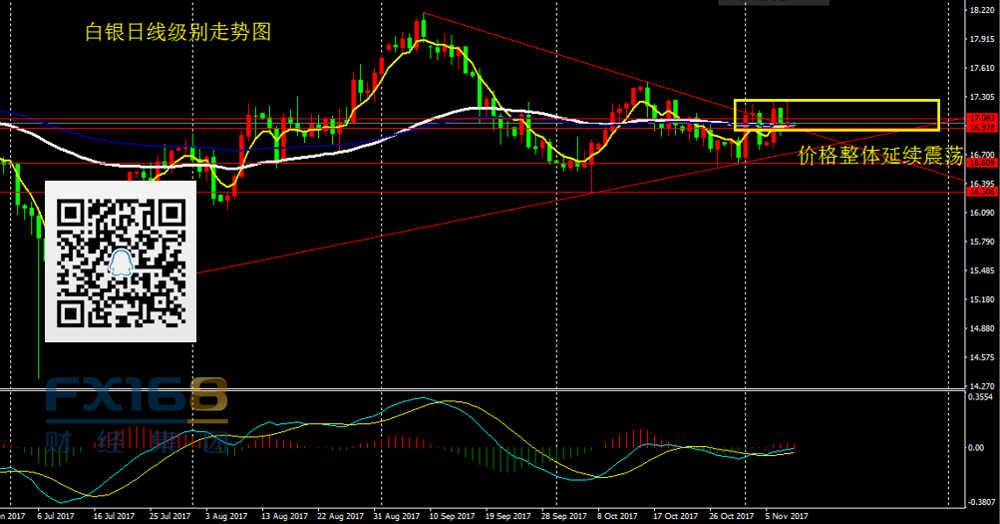Click the yellow rectangle consolidation box
This screenshot has width=1000, height=524.
click(x=836, y=115)
